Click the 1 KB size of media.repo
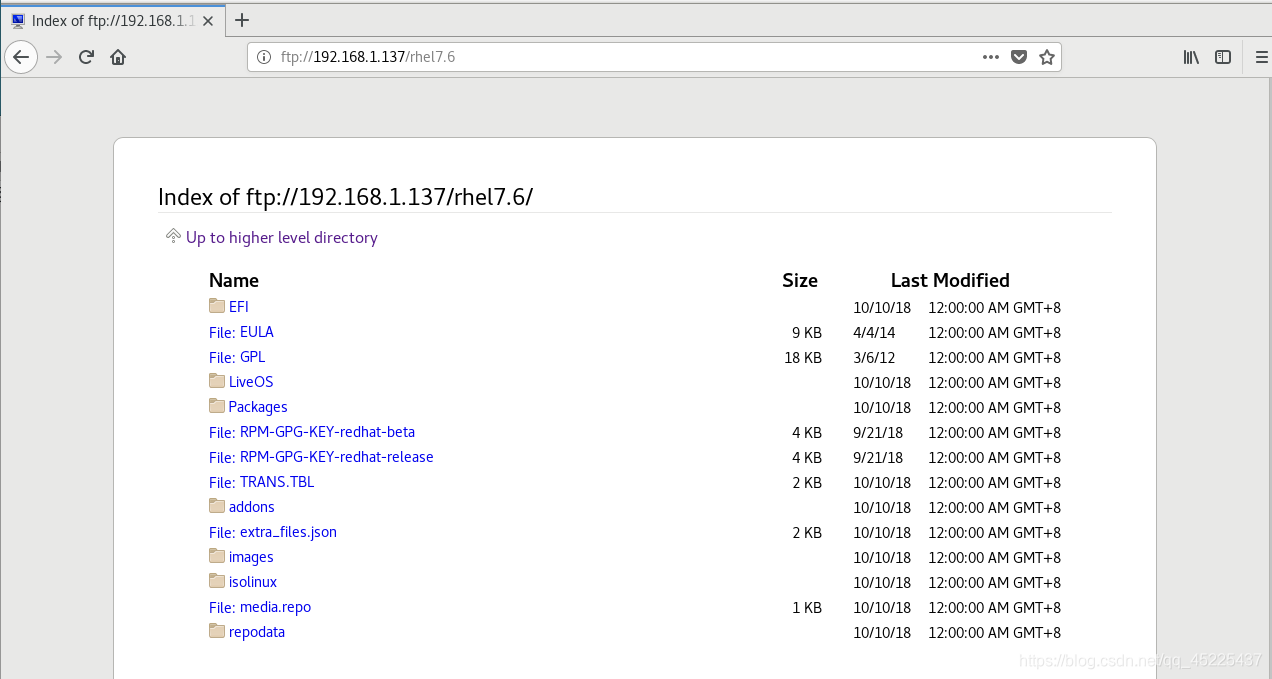 point(807,607)
